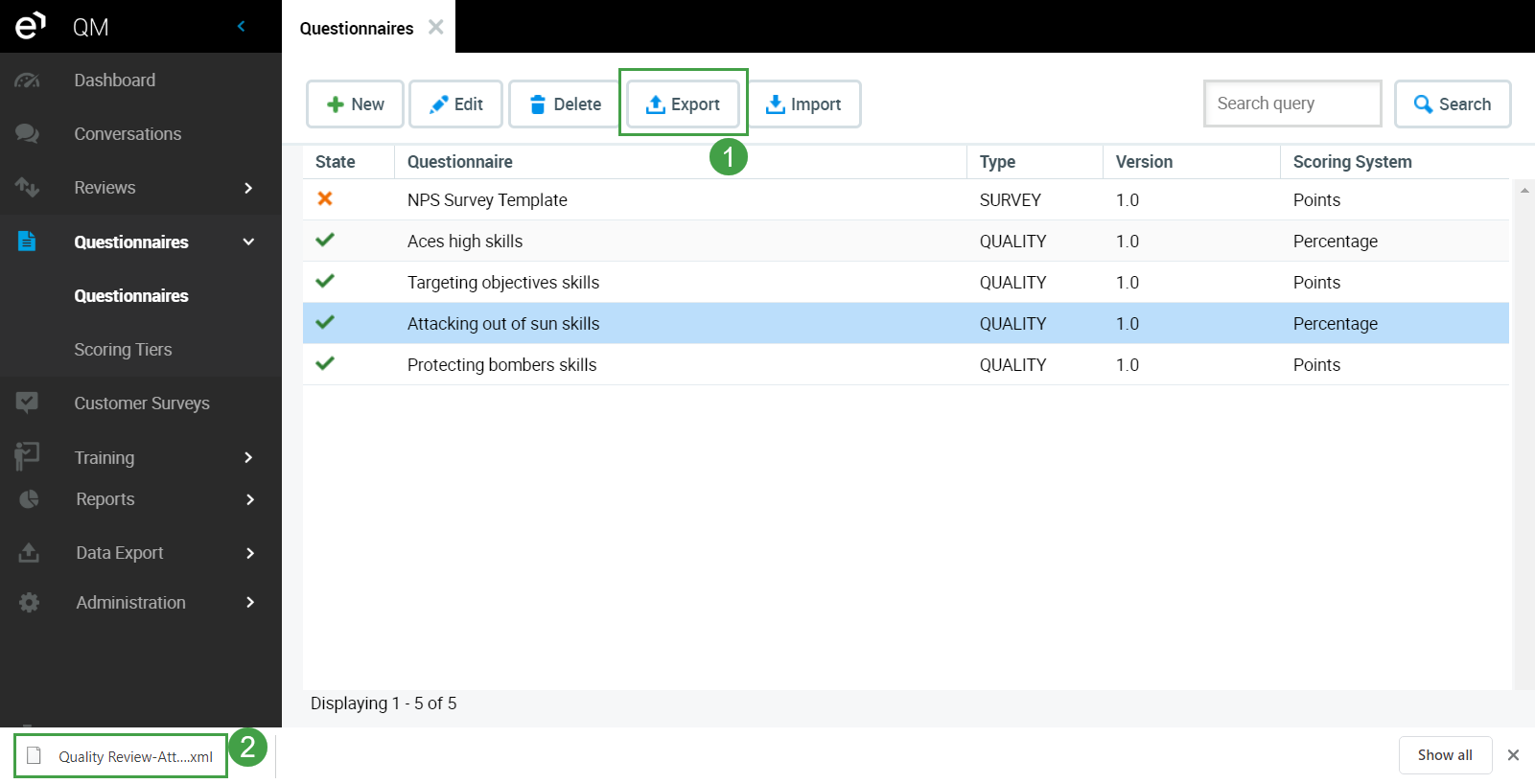Click the green check state for Protecting bombers skills

tap(325, 363)
